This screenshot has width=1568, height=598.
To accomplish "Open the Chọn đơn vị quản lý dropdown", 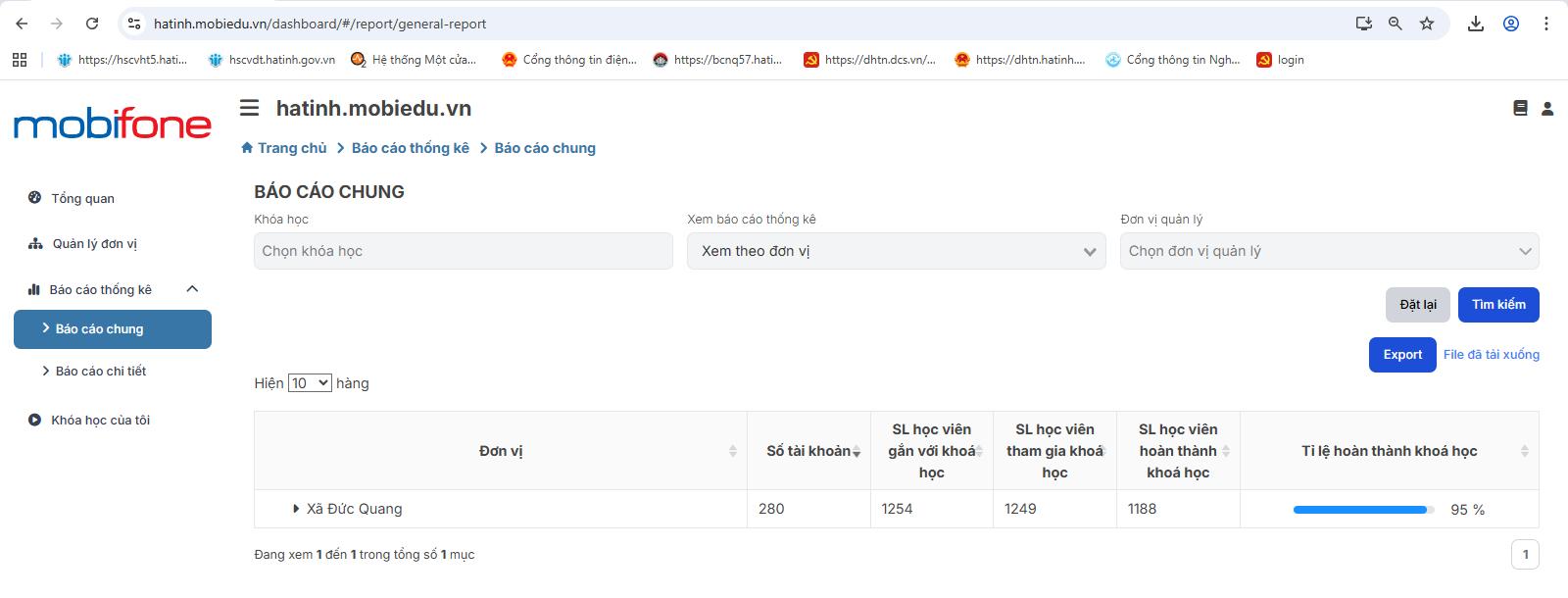I will pyautogui.click(x=1329, y=251).
